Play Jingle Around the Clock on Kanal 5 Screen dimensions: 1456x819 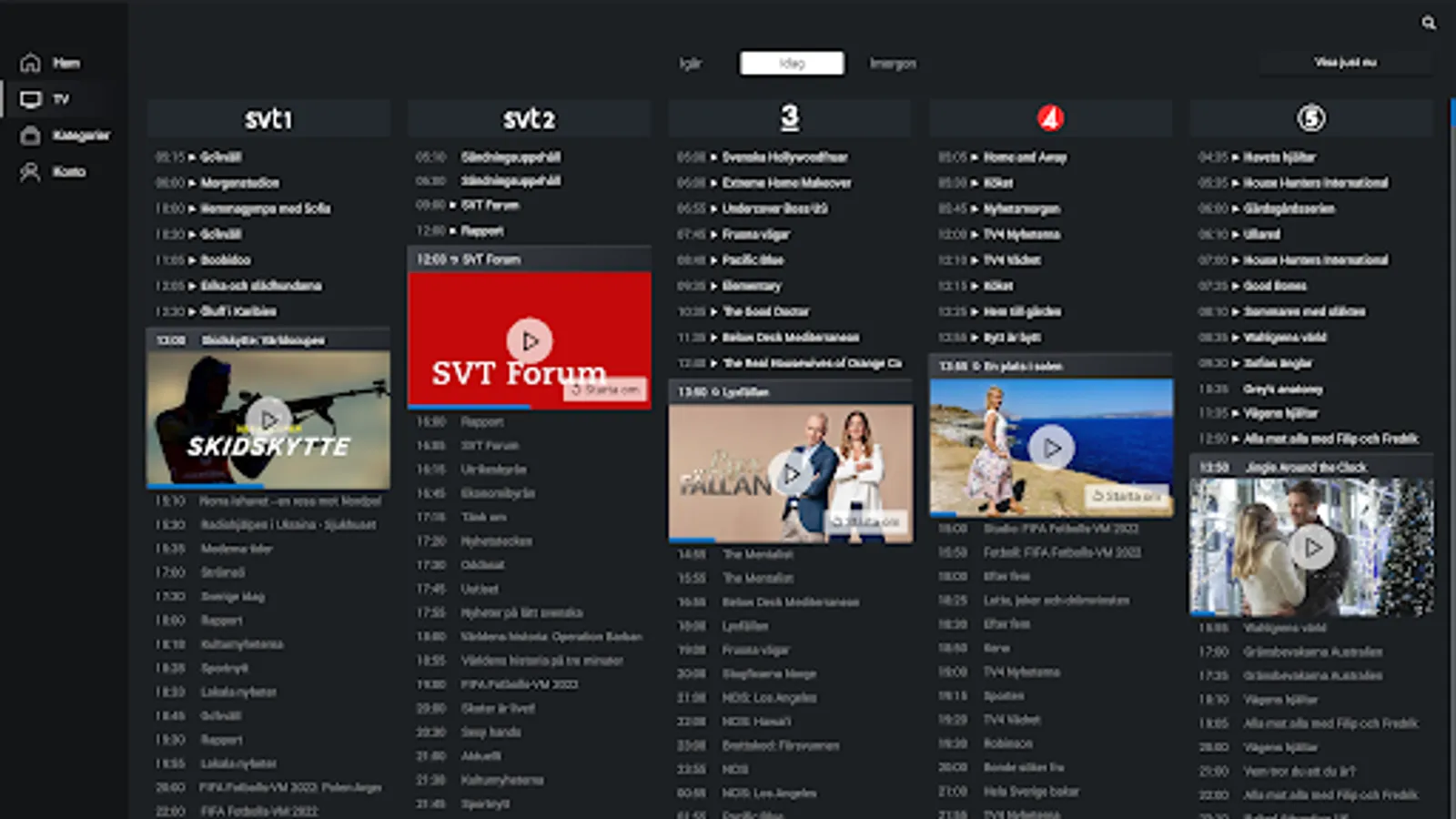pyautogui.click(x=1311, y=548)
